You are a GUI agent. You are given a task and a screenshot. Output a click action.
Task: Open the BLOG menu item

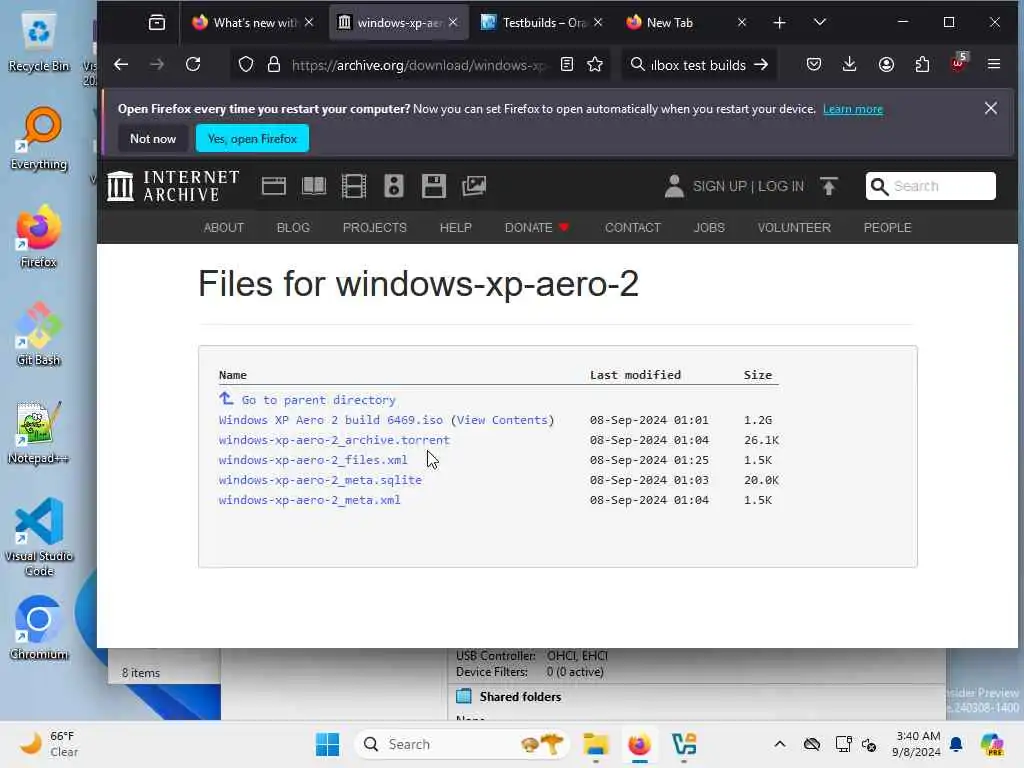pos(293,227)
